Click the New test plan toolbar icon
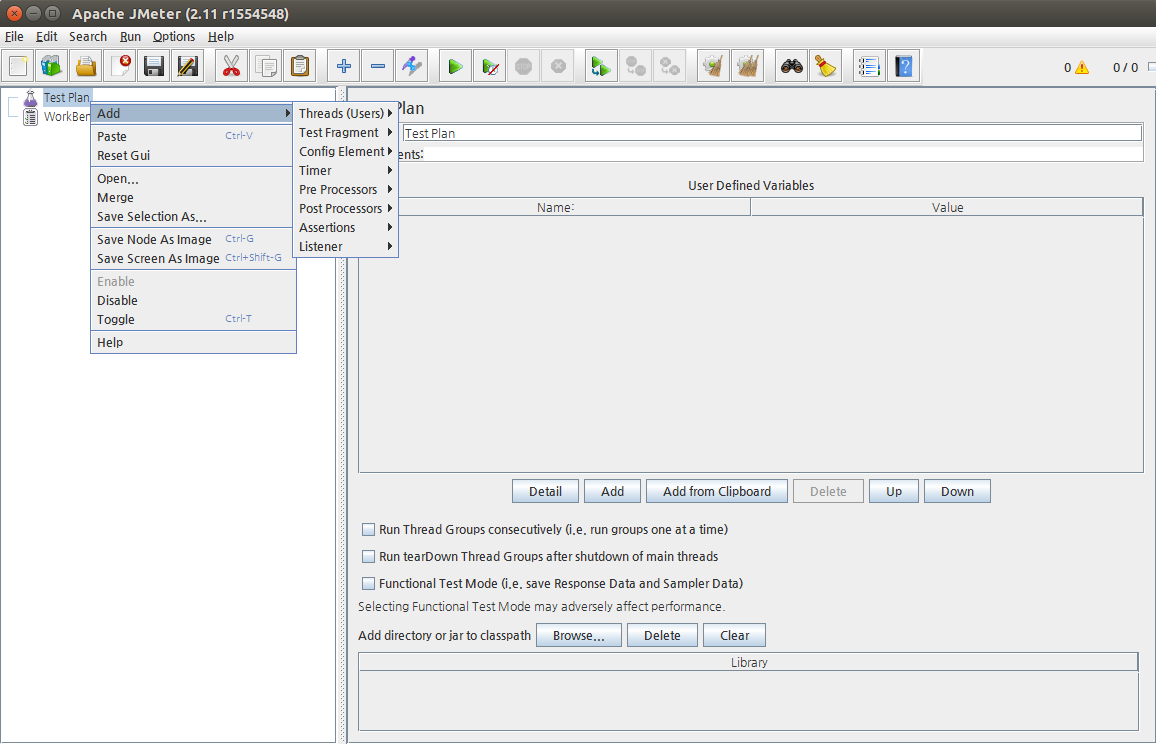The height and width of the screenshot is (744, 1156). (x=18, y=66)
